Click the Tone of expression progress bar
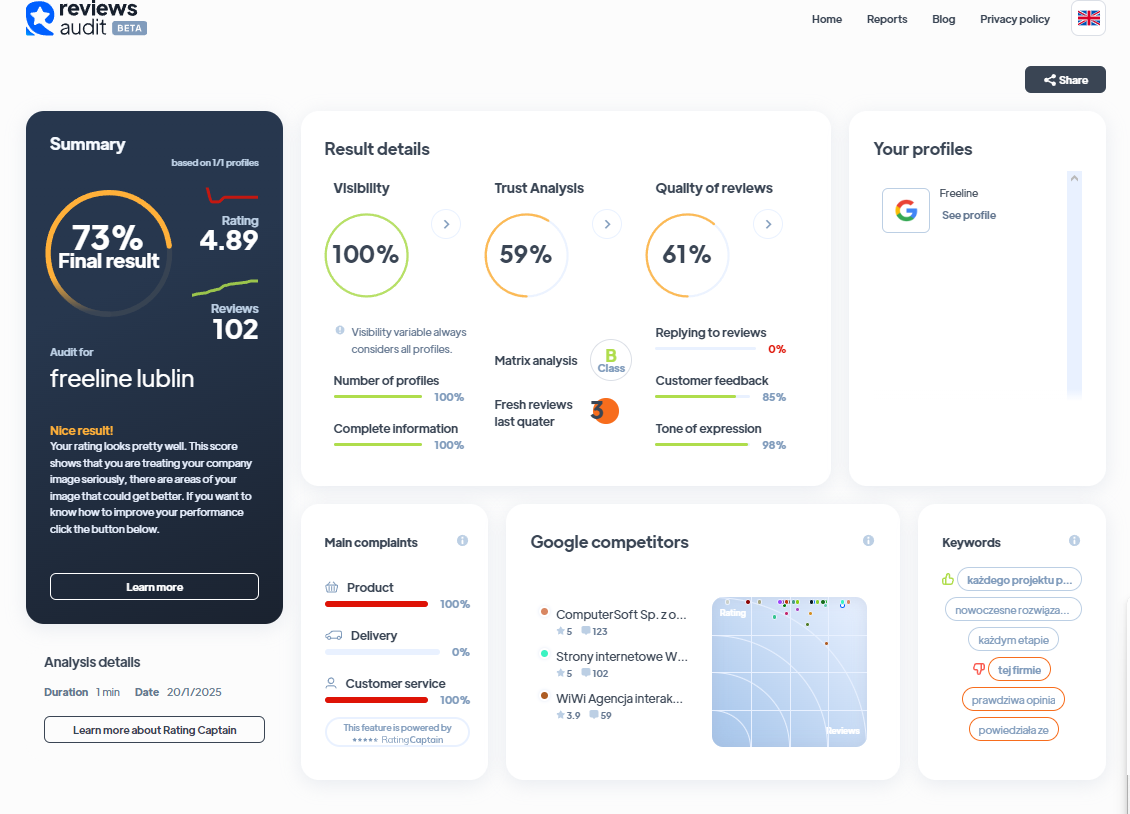 coord(702,444)
